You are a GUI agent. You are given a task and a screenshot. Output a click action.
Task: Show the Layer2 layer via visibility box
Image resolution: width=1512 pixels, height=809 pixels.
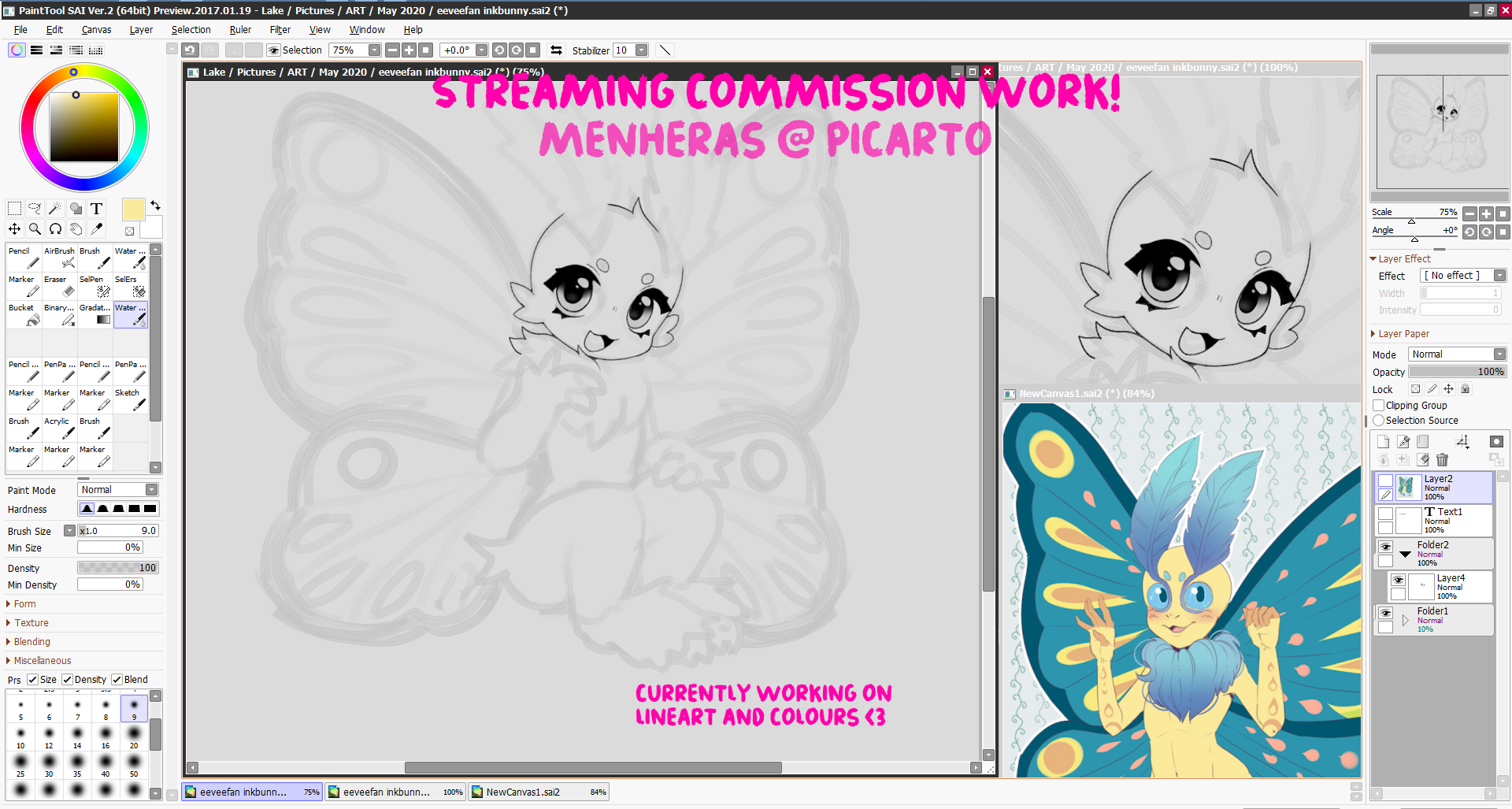1386,481
